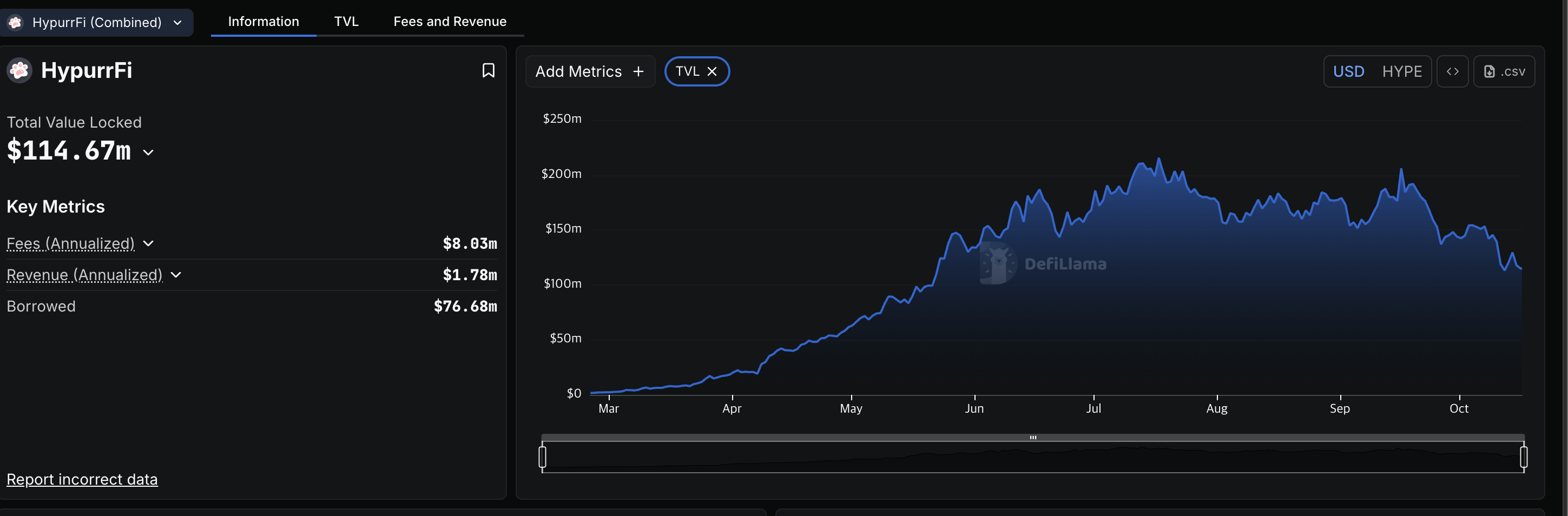This screenshot has width=1568, height=516.
Task: Remove the TVL metric chip
Action: pos(711,71)
